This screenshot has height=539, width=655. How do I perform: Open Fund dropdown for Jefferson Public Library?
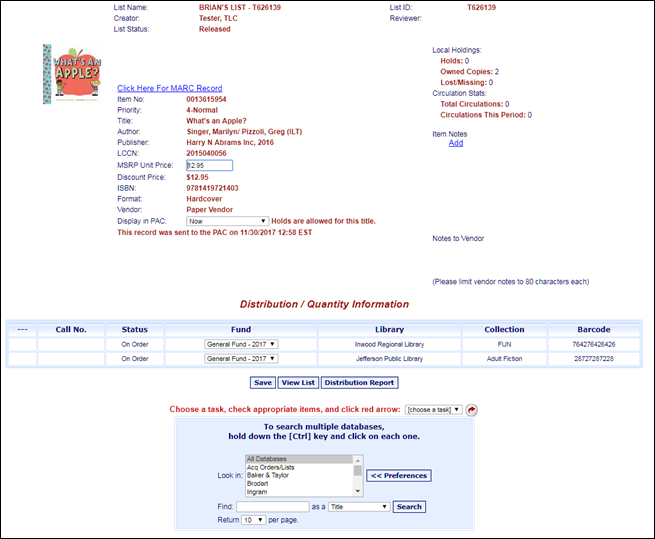tap(241, 358)
